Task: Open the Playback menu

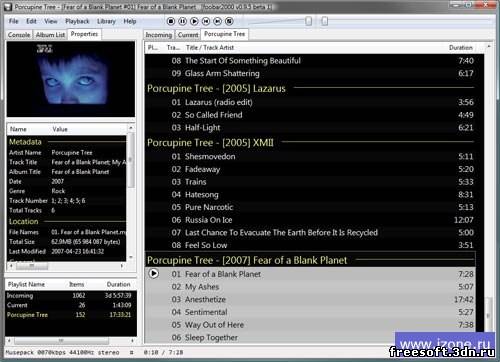Action: pyautogui.click(x=77, y=21)
